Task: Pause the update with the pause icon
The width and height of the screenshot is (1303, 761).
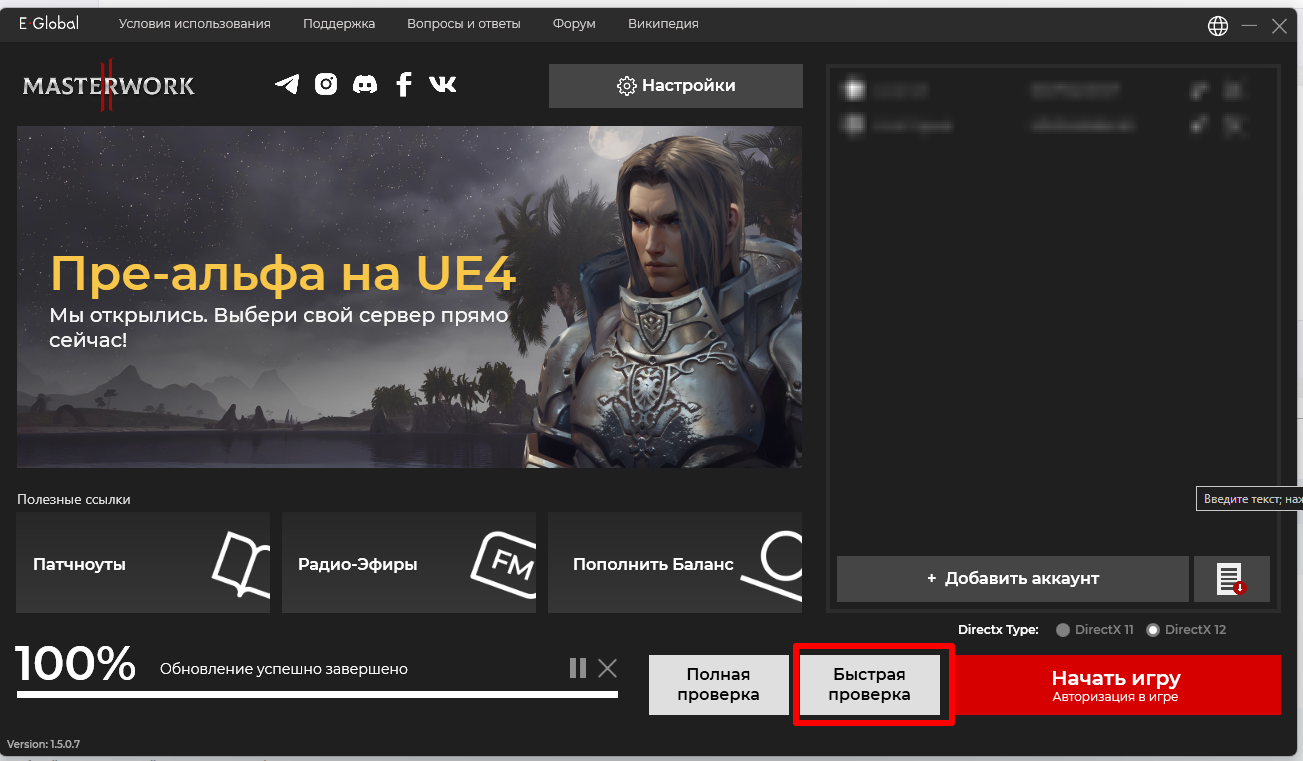Action: (578, 668)
